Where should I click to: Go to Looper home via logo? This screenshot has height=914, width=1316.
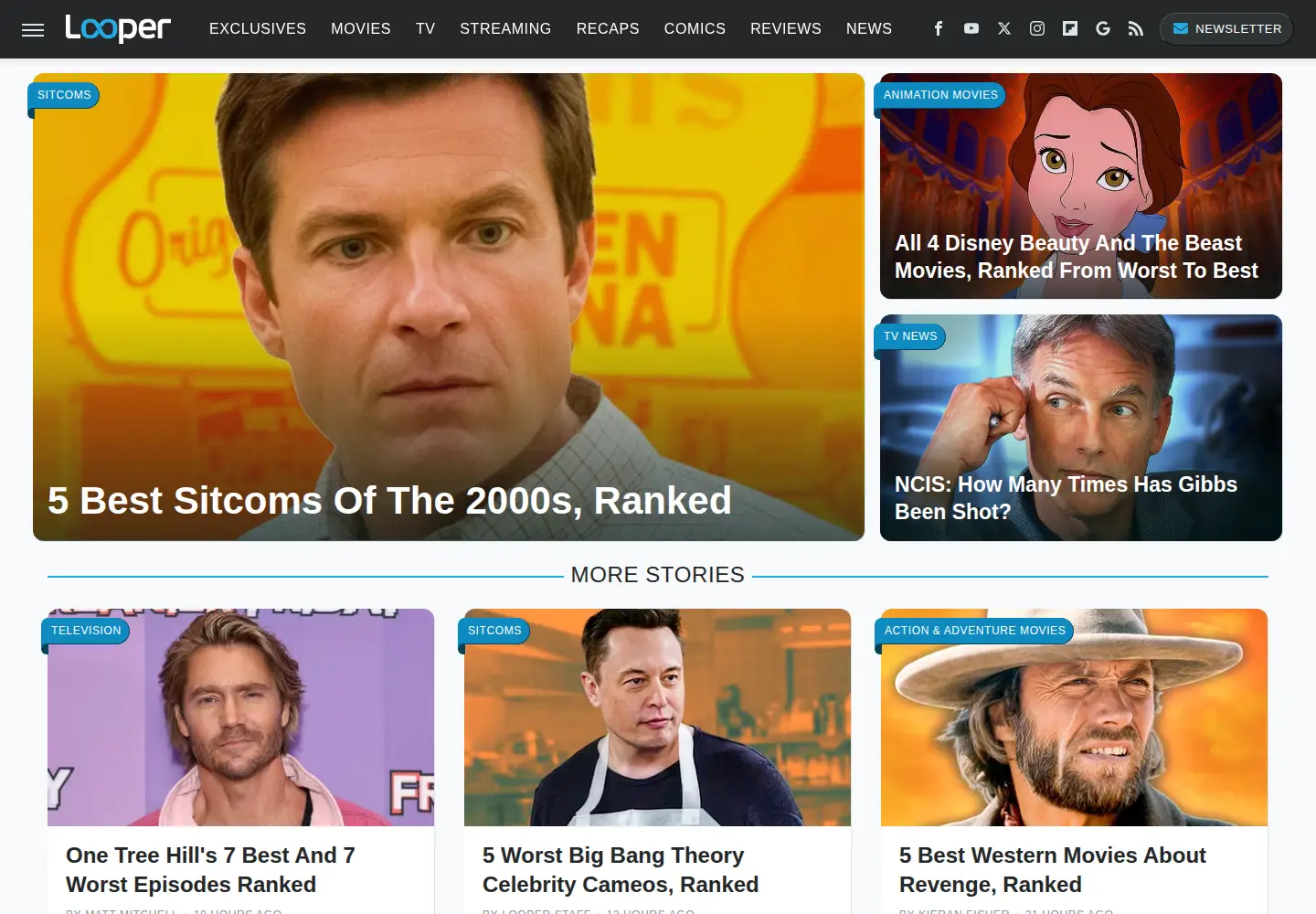point(118,28)
